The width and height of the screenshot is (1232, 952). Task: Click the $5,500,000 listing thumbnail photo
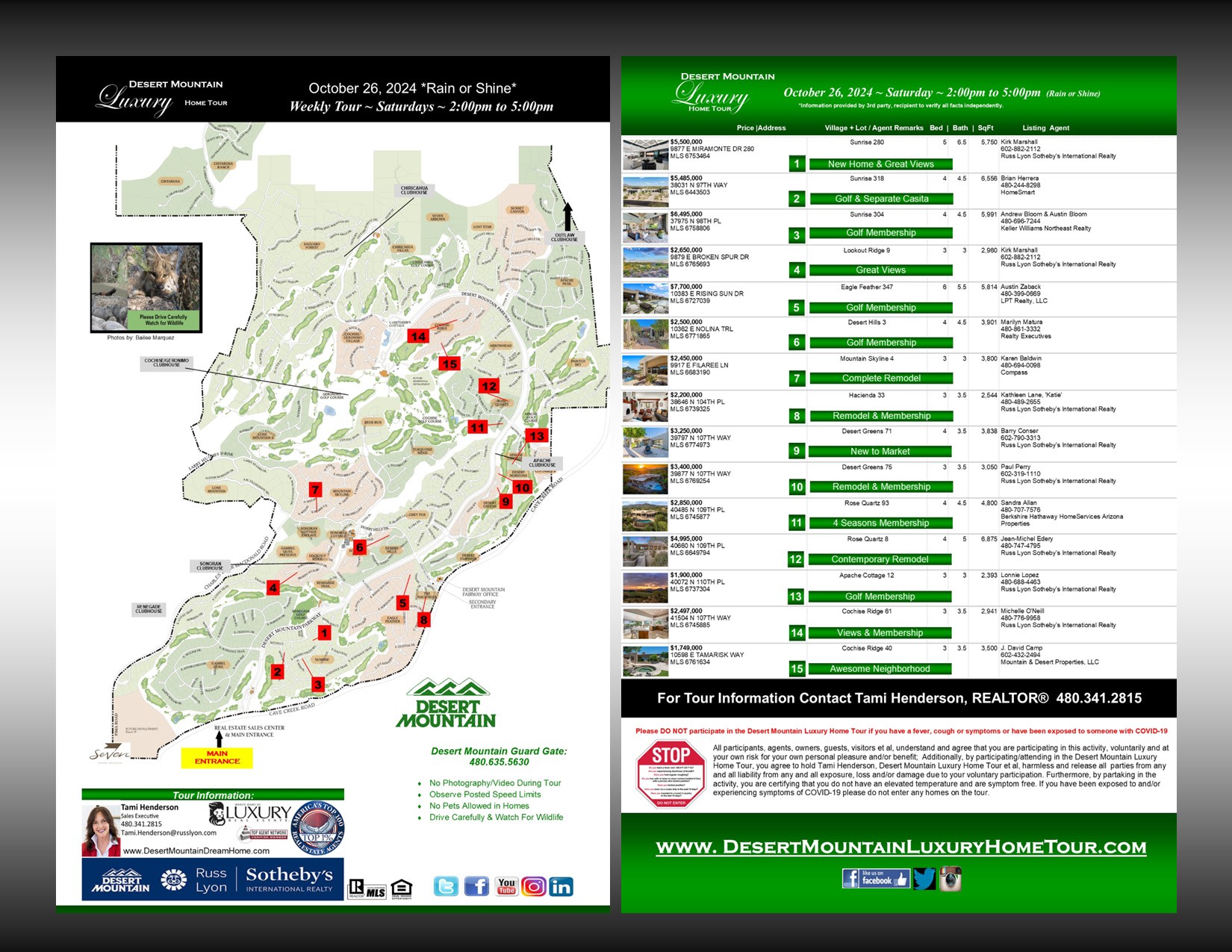point(645,155)
